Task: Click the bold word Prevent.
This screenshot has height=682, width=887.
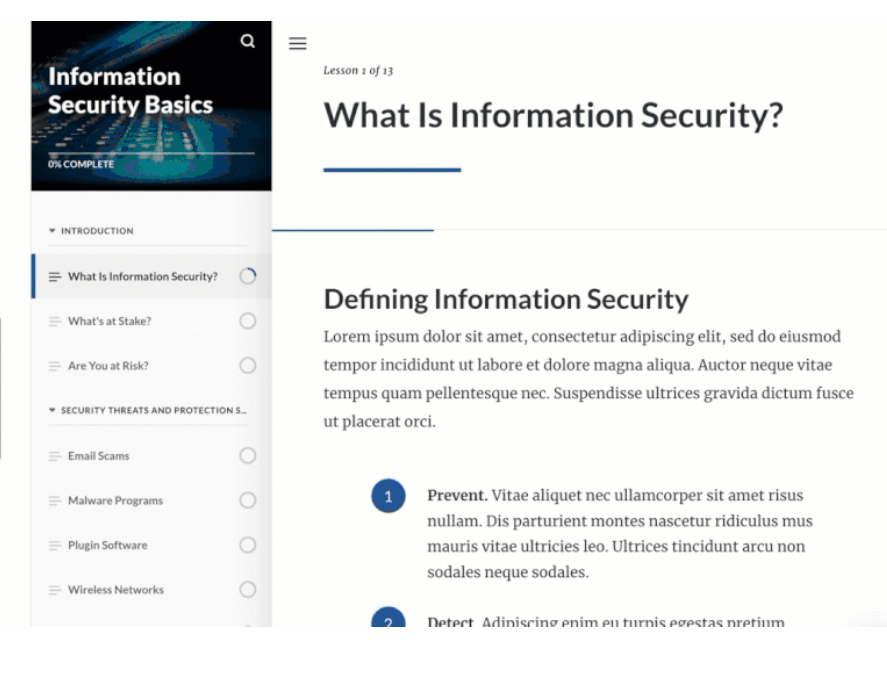Action: pos(457,495)
